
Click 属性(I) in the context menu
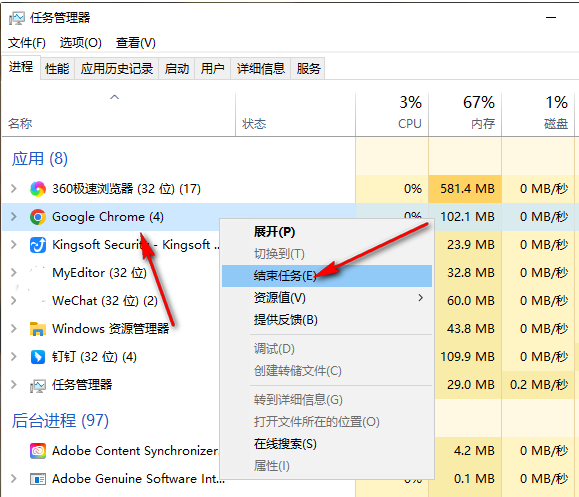pyautogui.click(x=326, y=466)
